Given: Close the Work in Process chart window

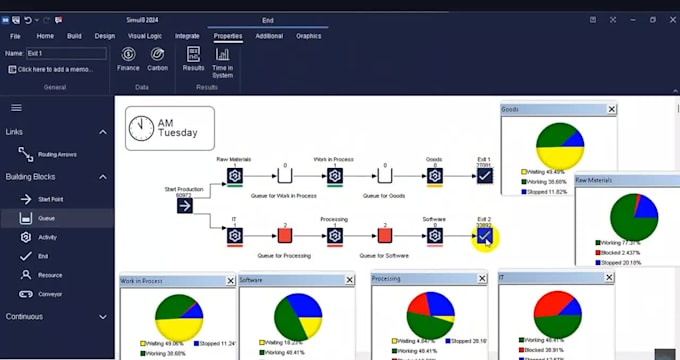Looking at the screenshot, I should 231,281.
